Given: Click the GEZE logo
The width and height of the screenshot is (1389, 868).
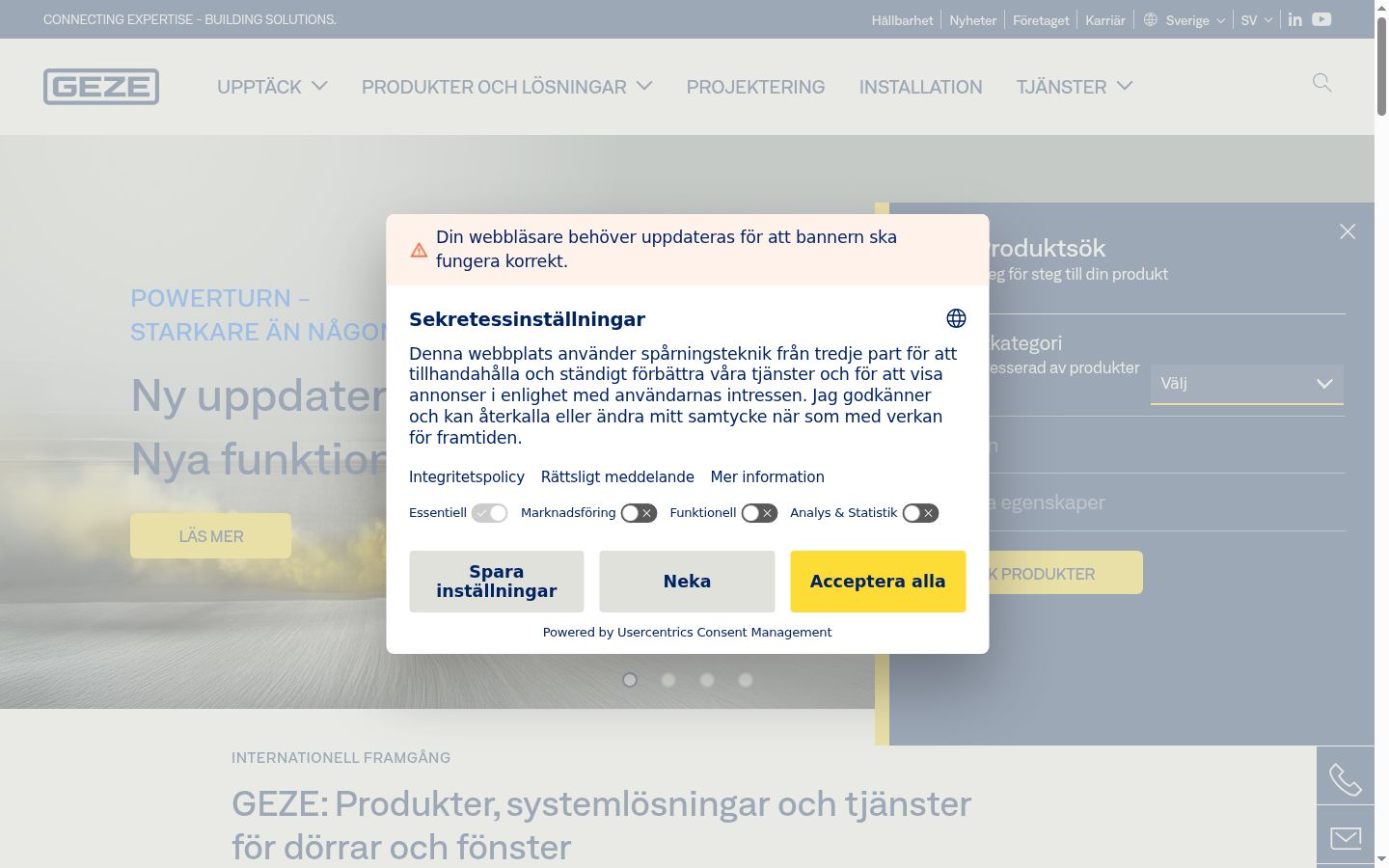Looking at the screenshot, I should (101, 87).
